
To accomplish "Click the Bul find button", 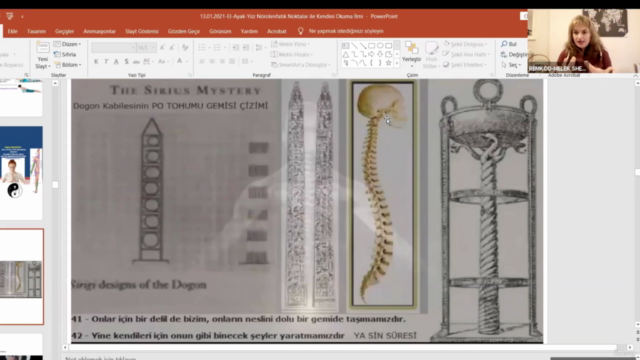I will click(509, 44).
